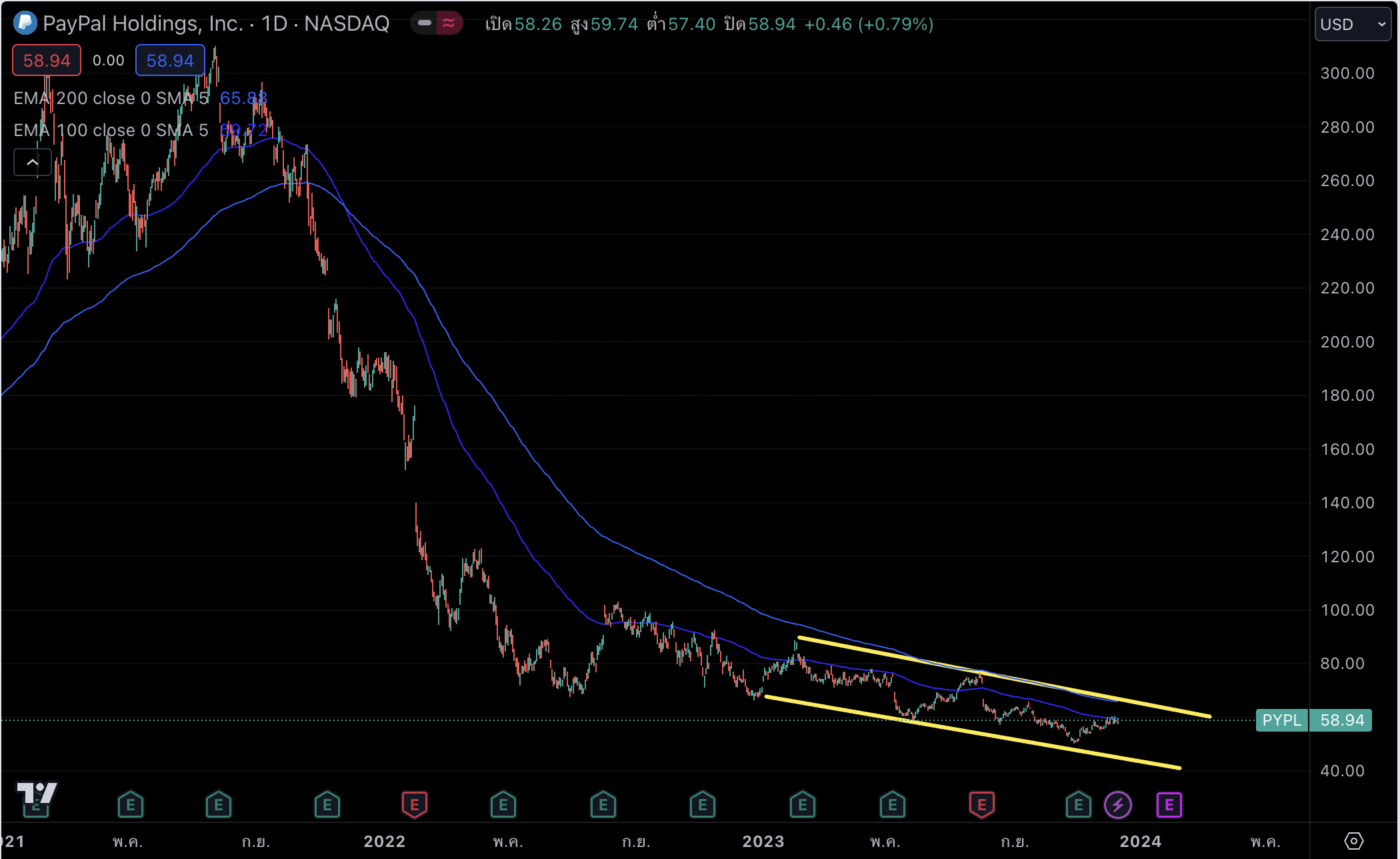The width and height of the screenshot is (1400, 859).
Task: Click the 2024 label on time axis
Action: click(x=1141, y=842)
